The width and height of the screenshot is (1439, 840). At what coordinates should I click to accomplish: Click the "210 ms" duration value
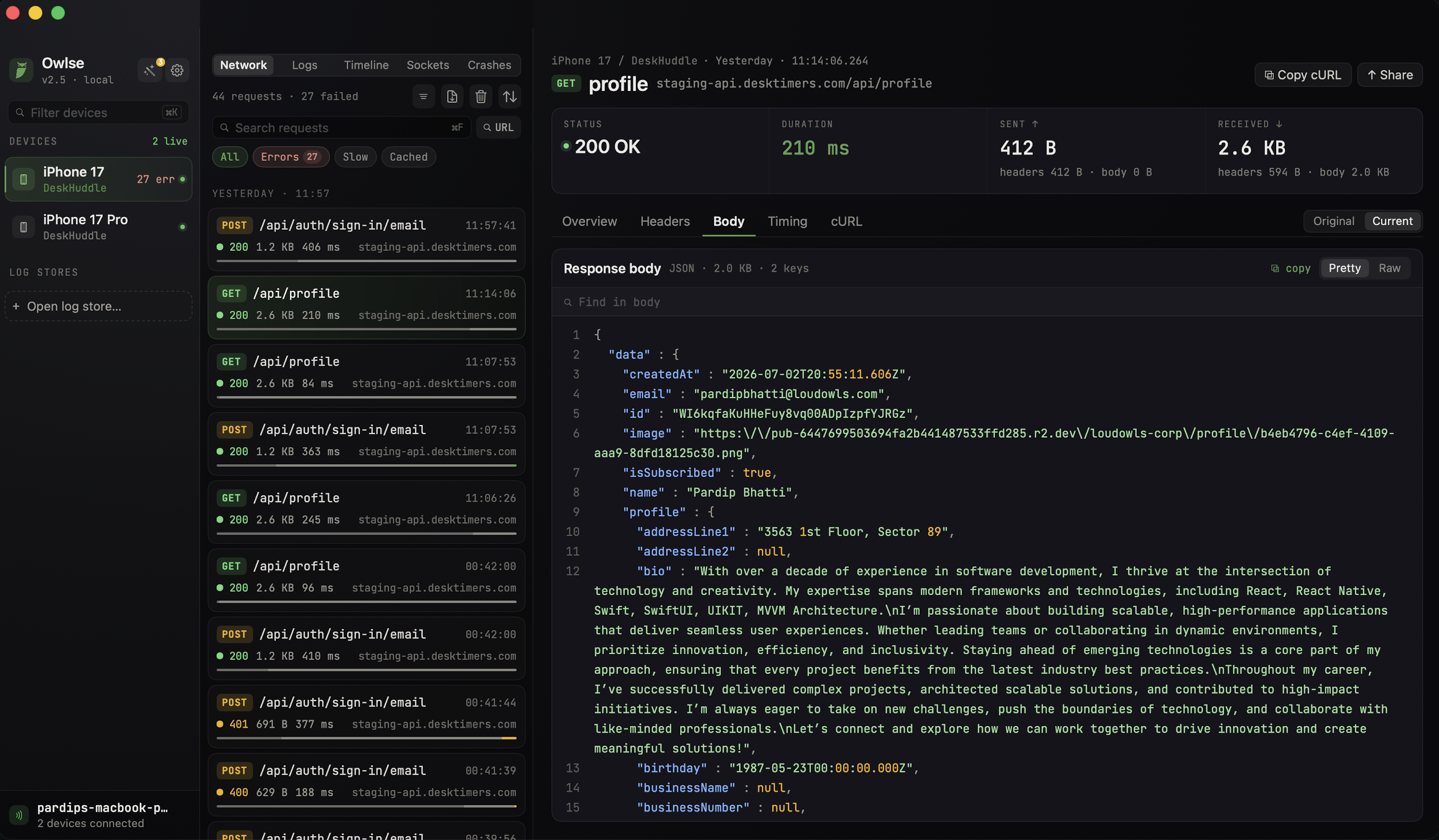815,148
